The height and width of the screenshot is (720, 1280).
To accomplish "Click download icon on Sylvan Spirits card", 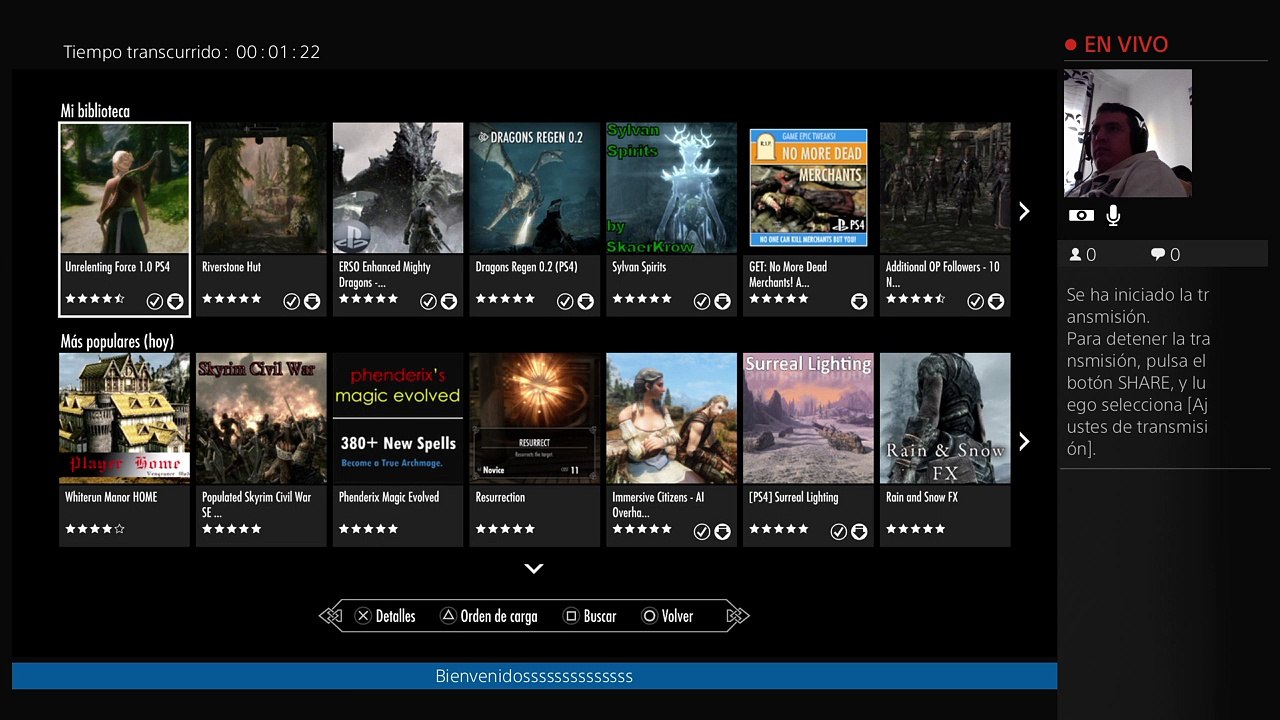I will click(723, 301).
